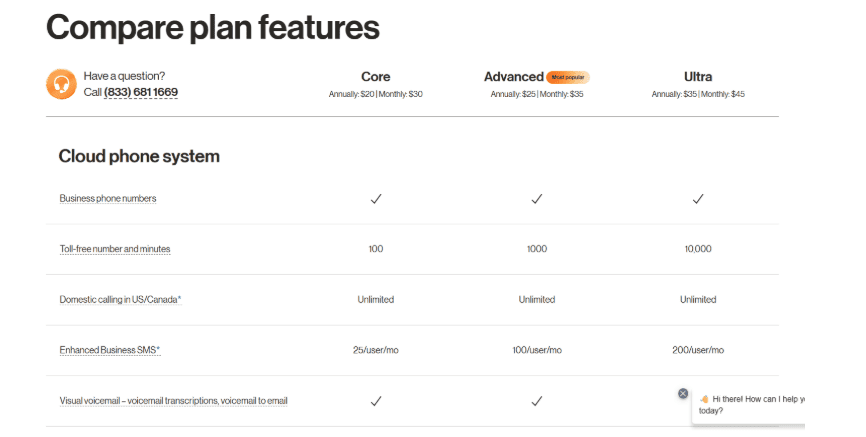Call the (833) 681 1669 number link
Image resolution: width=866 pixels, height=437 pixels.
(x=141, y=92)
